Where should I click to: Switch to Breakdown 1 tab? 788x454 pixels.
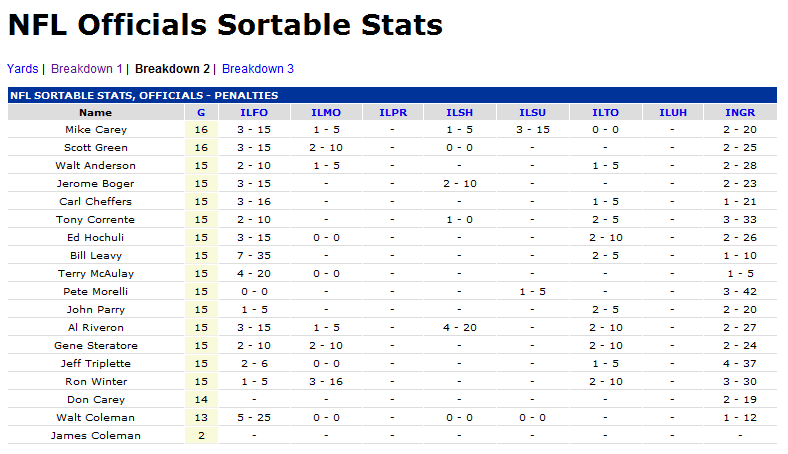86,69
